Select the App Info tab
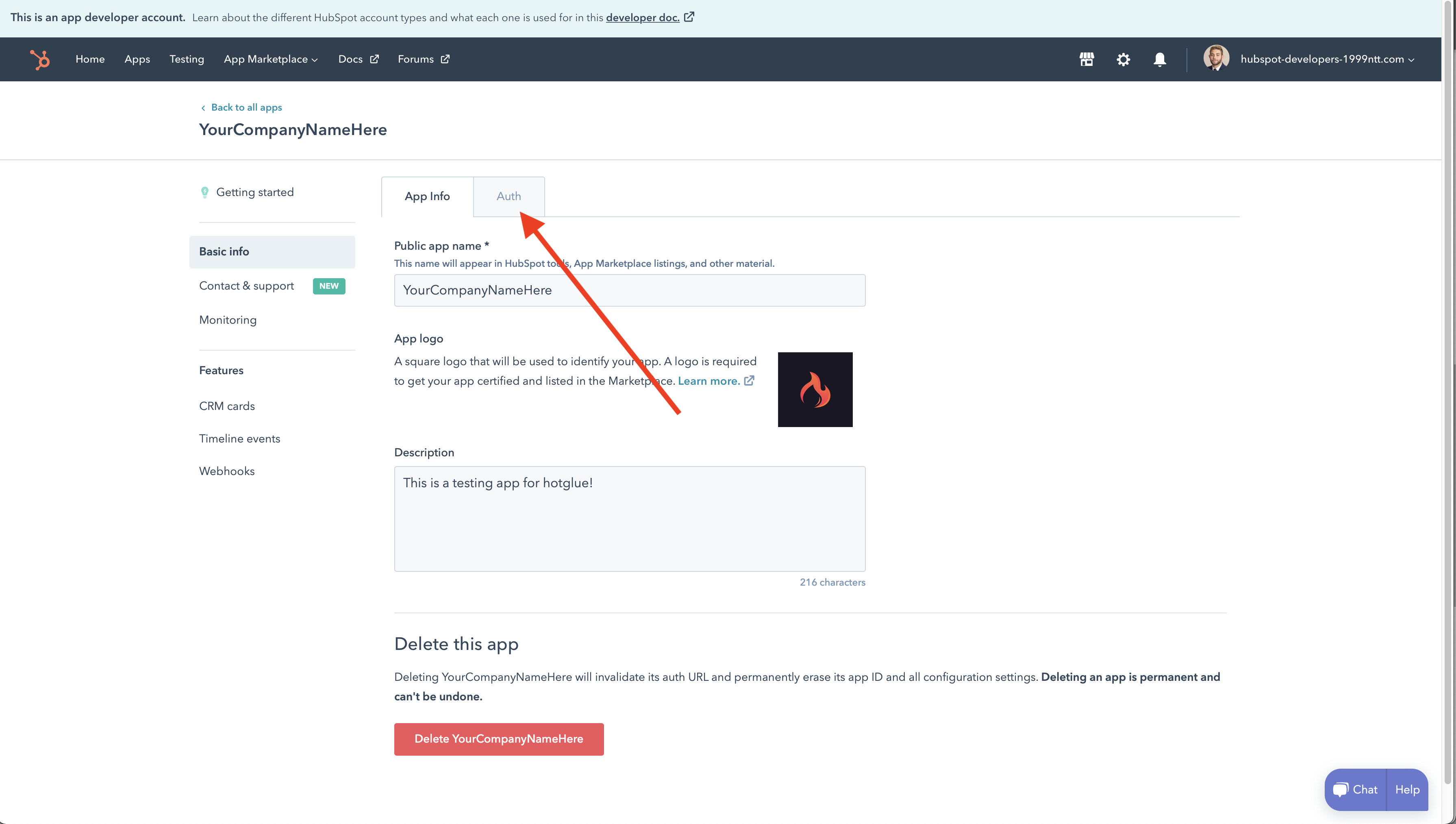Screen dimensions: 1456x824 point(427,196)
